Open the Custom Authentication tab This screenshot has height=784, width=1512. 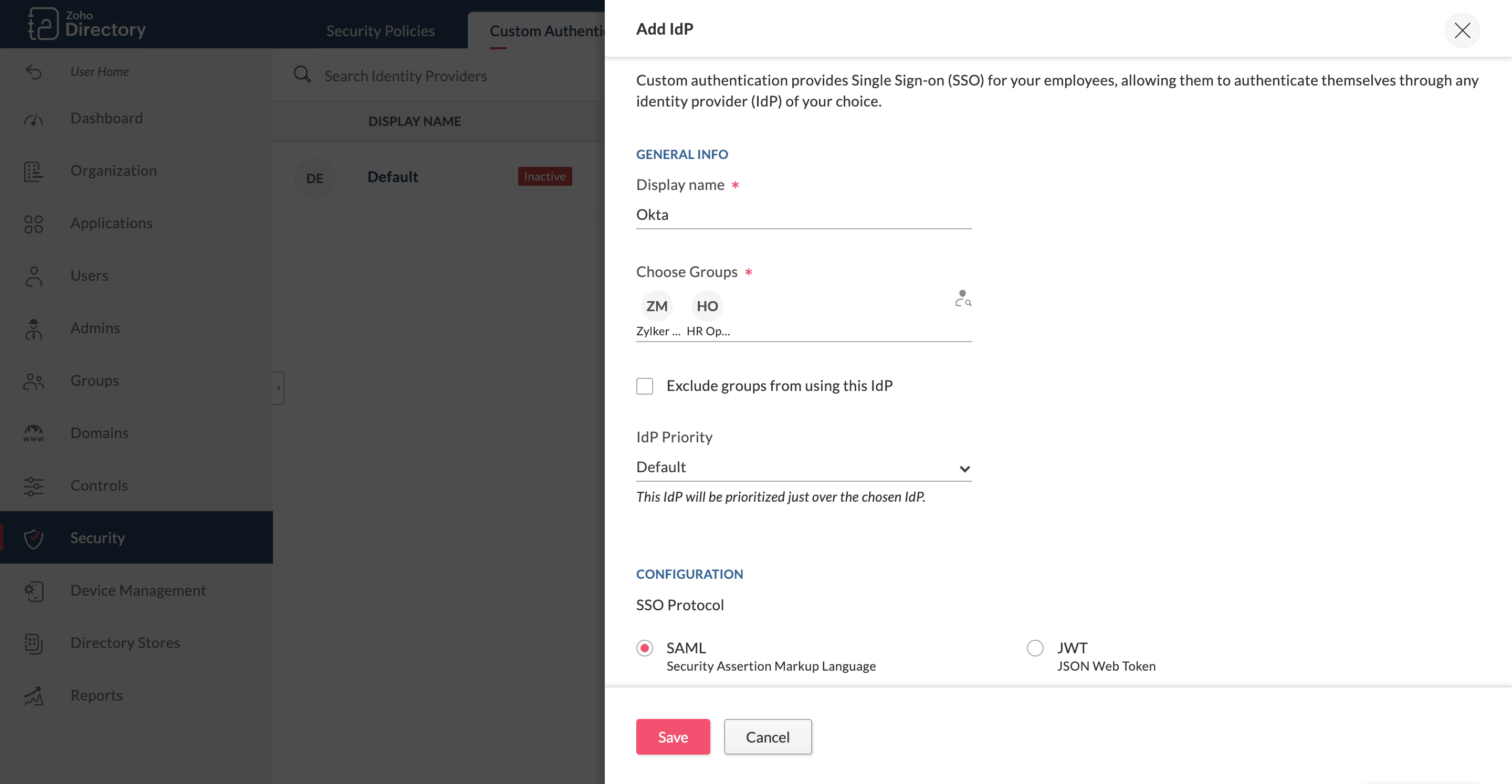click(546, 30)
